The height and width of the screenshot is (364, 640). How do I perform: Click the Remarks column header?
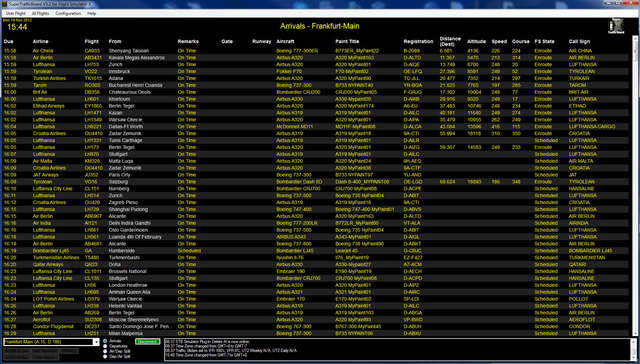point(188,42)
